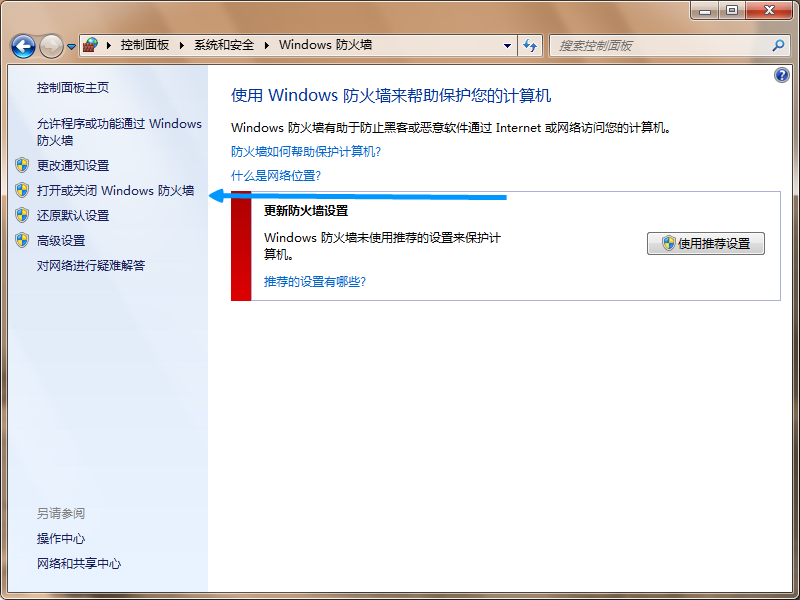Minimize the firewall window
Screen dimensions: 800x600
(x=705, y=10)
